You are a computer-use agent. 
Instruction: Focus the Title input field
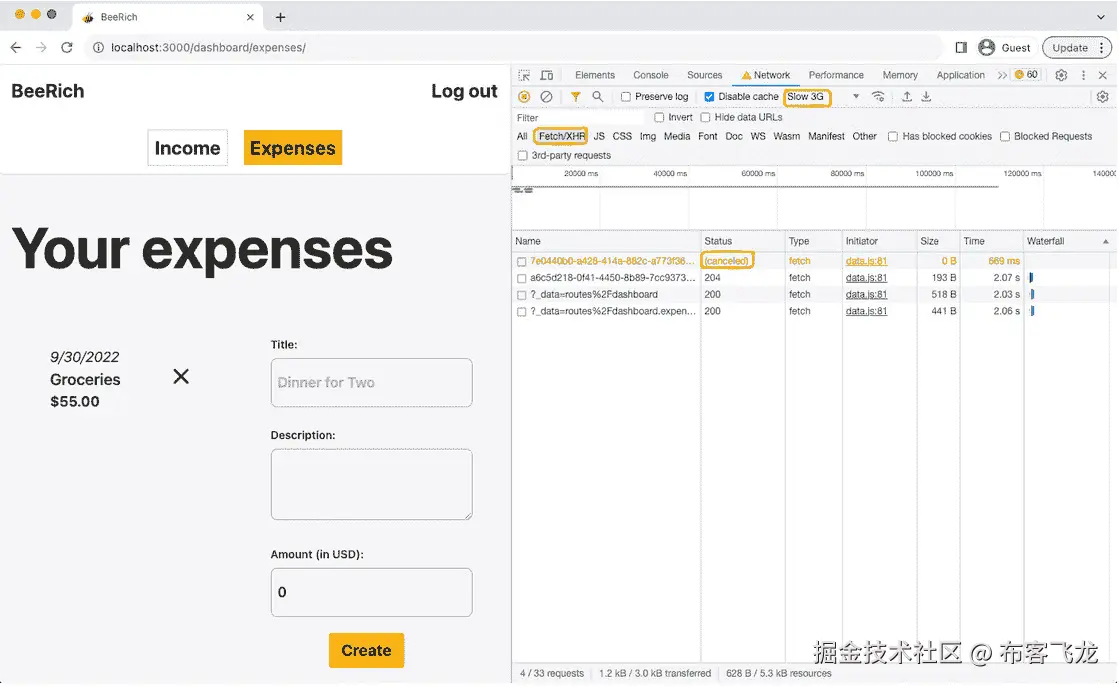[371, 383]
